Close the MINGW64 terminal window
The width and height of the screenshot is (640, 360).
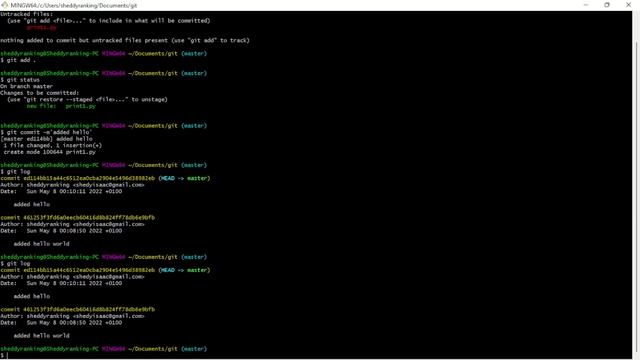pos(629,5)
